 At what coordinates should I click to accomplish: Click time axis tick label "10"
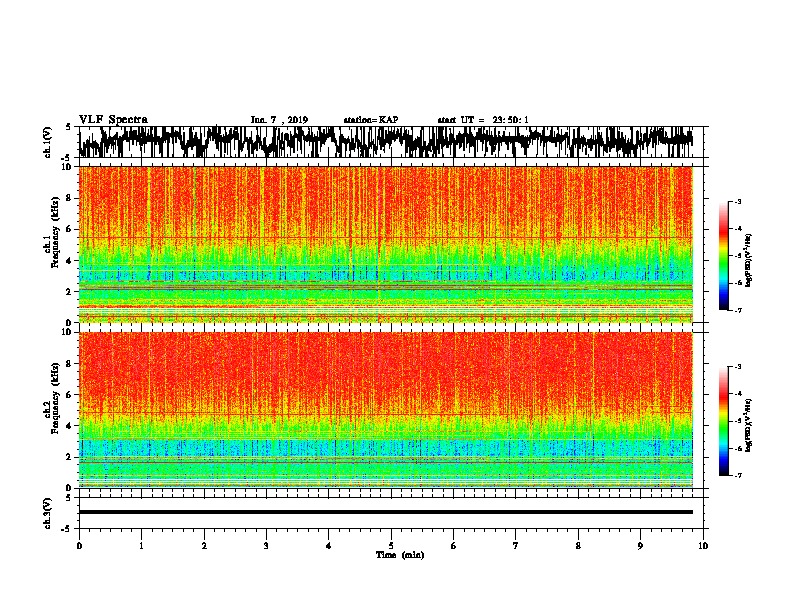pos(703,546)
